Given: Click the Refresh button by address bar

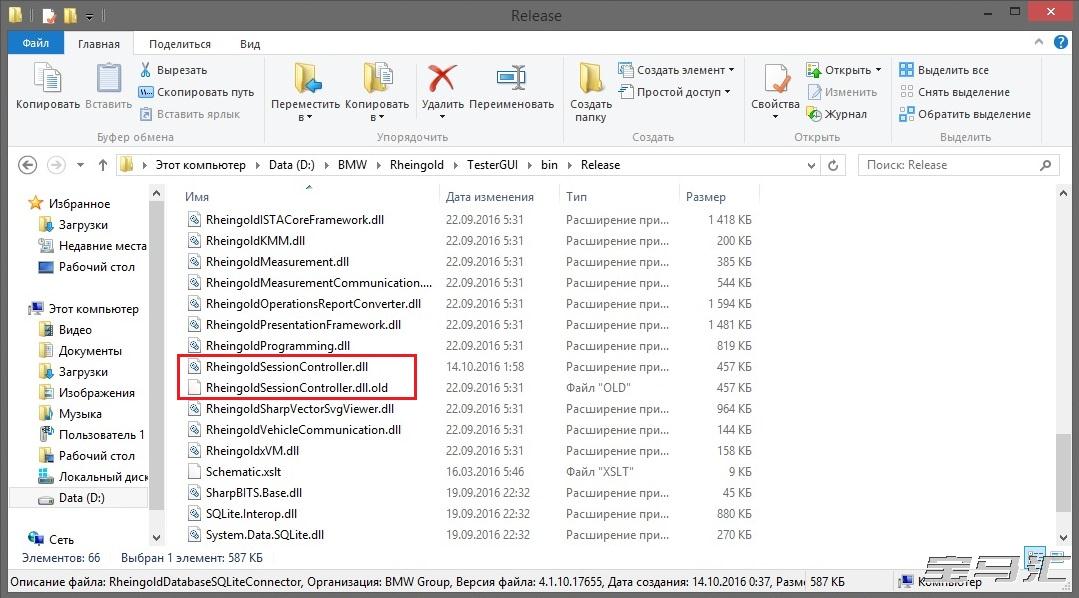Looking at the screenshot, I should (833, 165).
